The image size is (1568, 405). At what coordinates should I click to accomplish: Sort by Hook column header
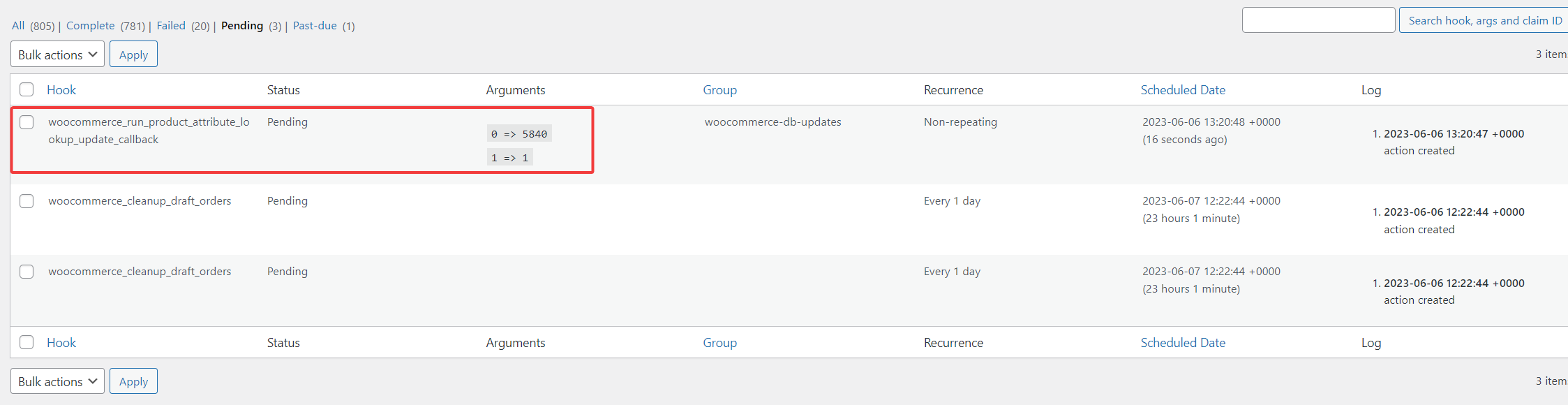pos(61,90)
